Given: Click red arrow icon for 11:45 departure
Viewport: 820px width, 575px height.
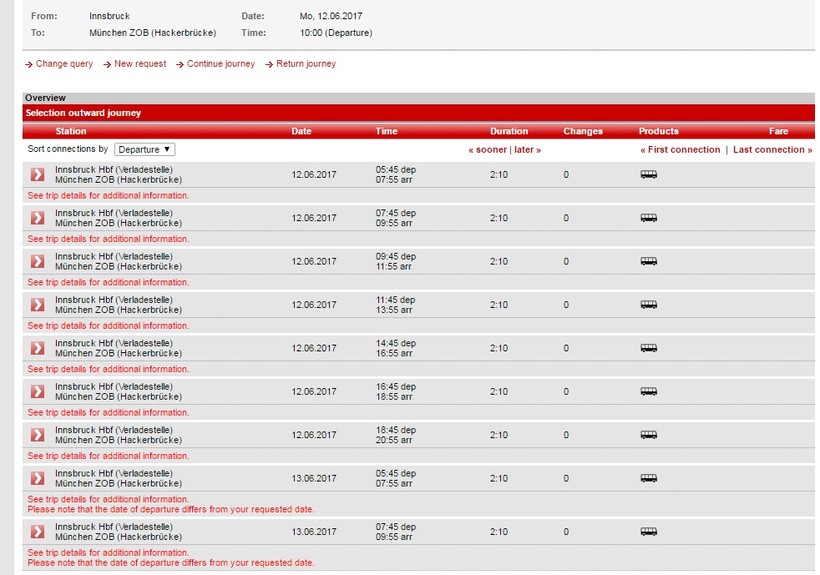Looking at the screenshot, I should [37, 305].
